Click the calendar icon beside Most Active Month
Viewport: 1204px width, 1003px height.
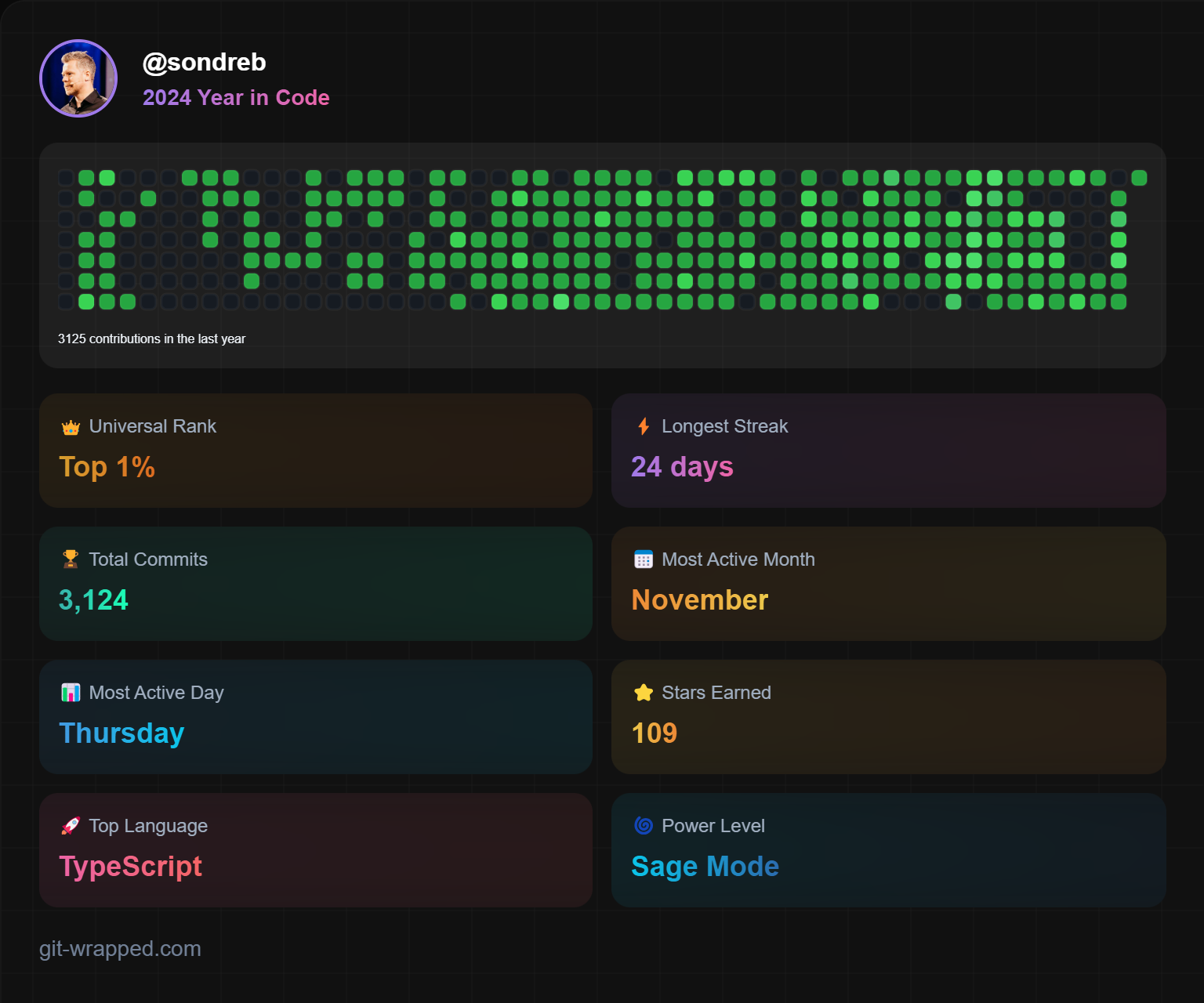click(644, 559)
